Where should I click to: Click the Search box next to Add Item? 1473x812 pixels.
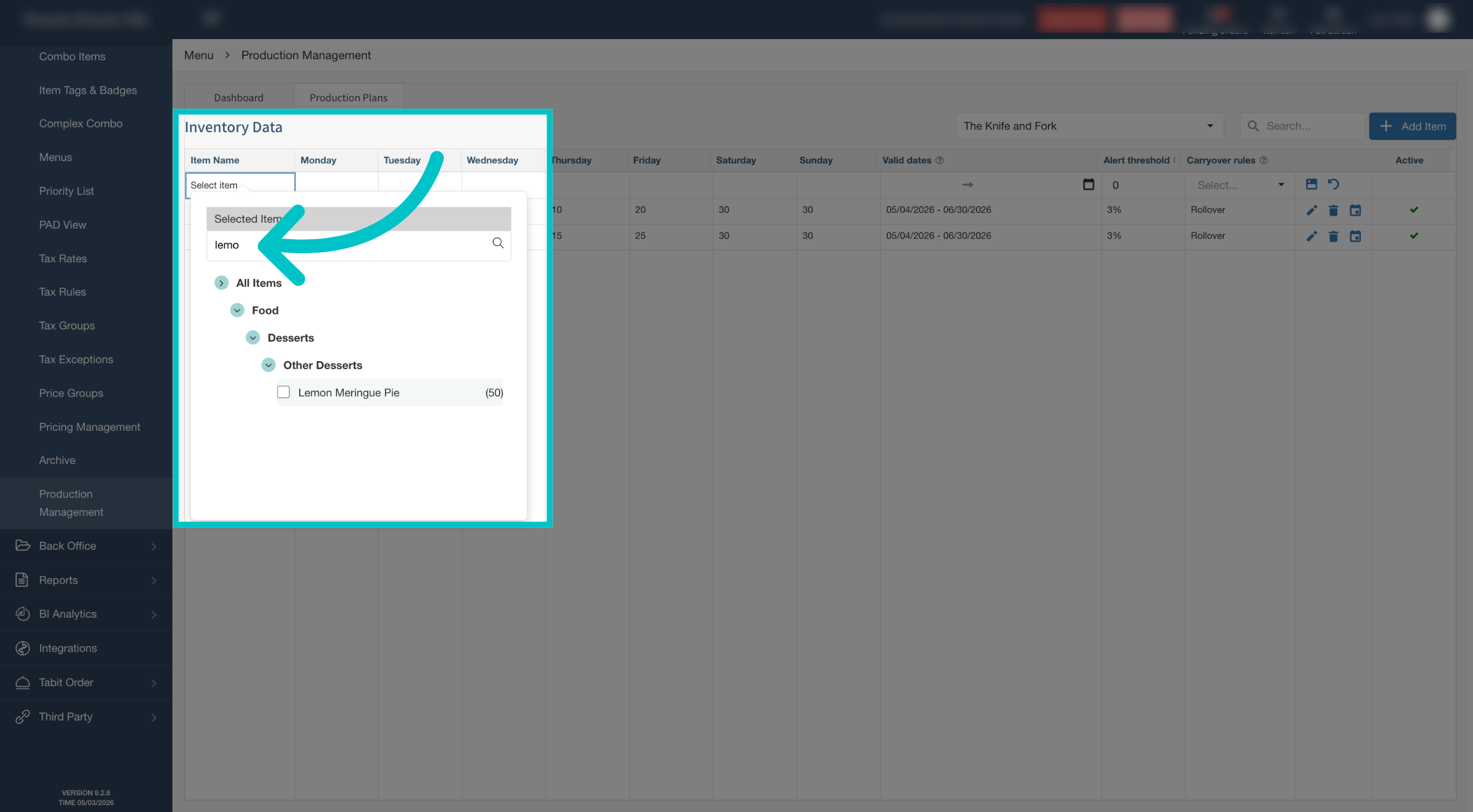coord(1302,126)
